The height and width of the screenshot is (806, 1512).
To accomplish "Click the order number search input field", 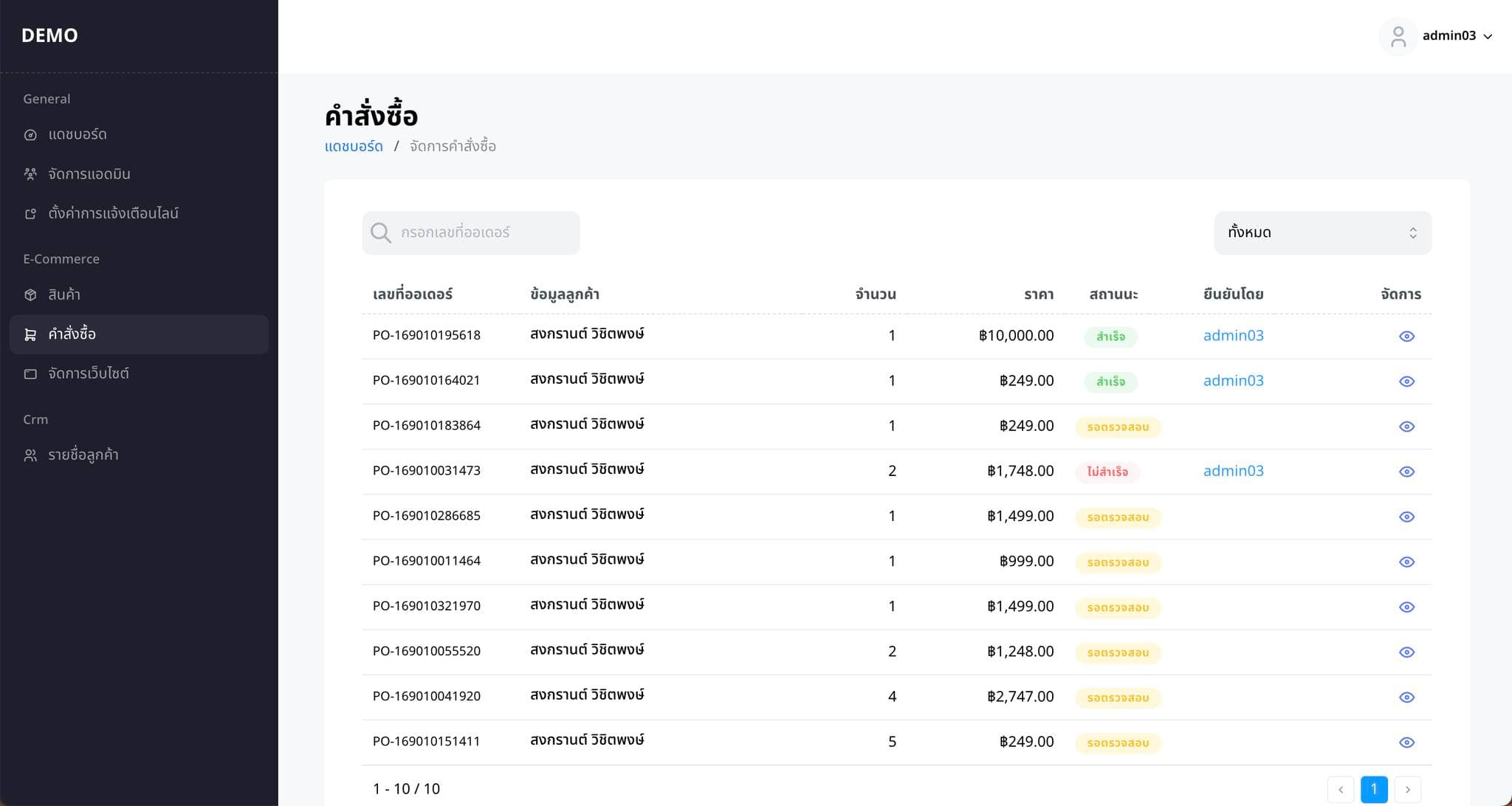I will click(484, 233).
